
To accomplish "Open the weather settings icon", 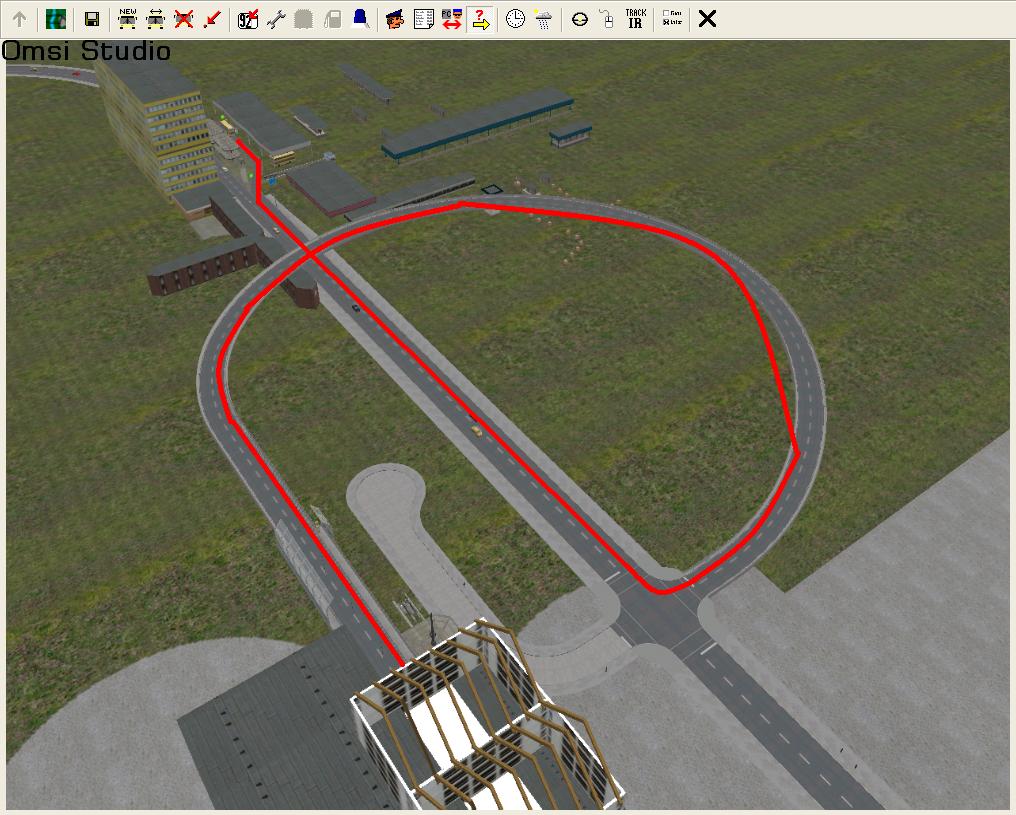I will point(544,19).
